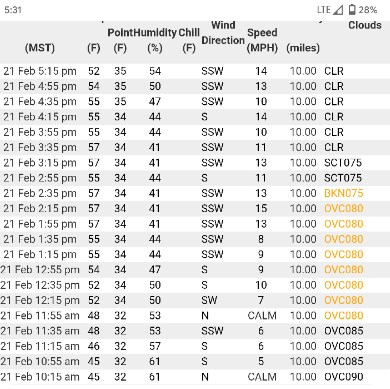This screenshot has height=389, width=390.
Task: Tap the battery icon in status bar
Action: pyautogui.click(x=352, y=10)
